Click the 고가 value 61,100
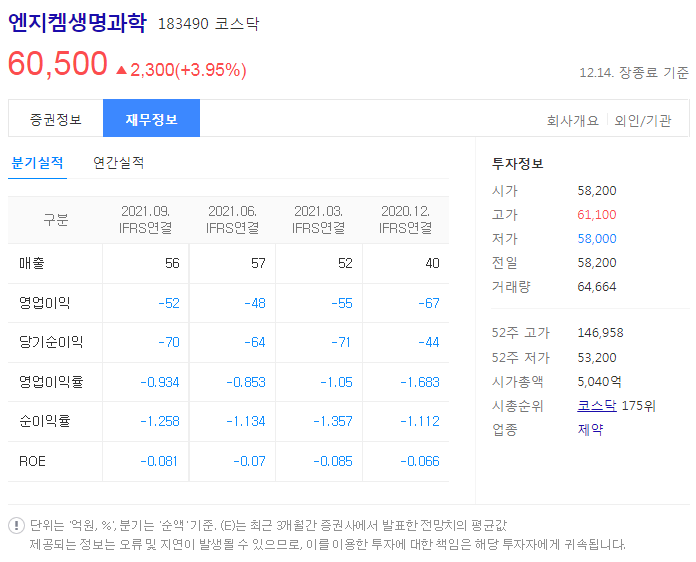The height and width of the screenshot is (562, 696). coord(597,214)
